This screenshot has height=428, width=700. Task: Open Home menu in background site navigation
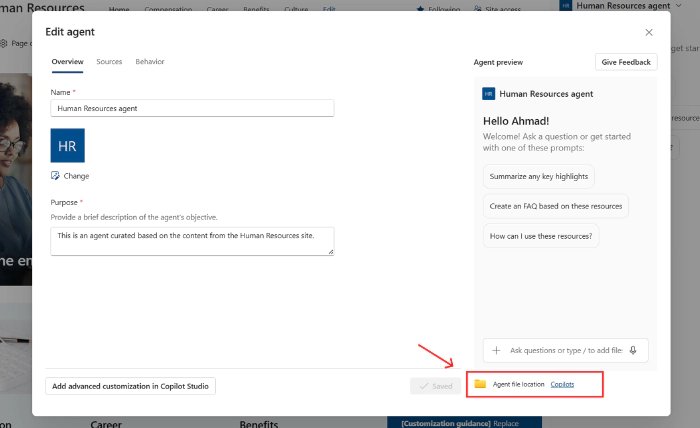tap(119, 9)
